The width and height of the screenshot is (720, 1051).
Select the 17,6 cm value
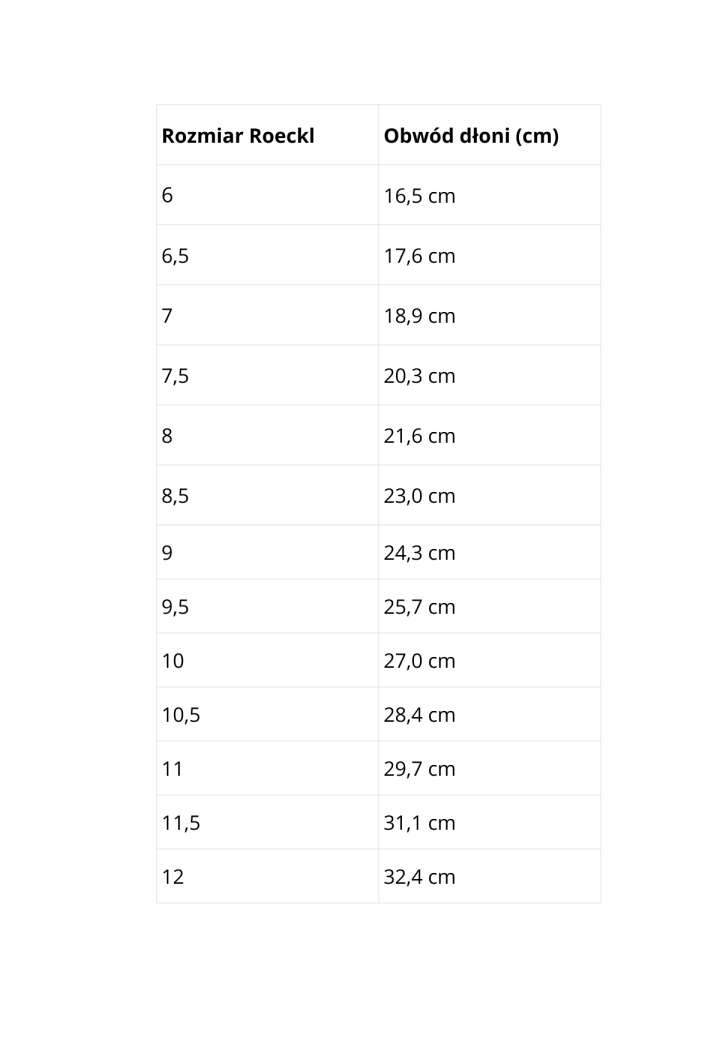coord(419,256)
